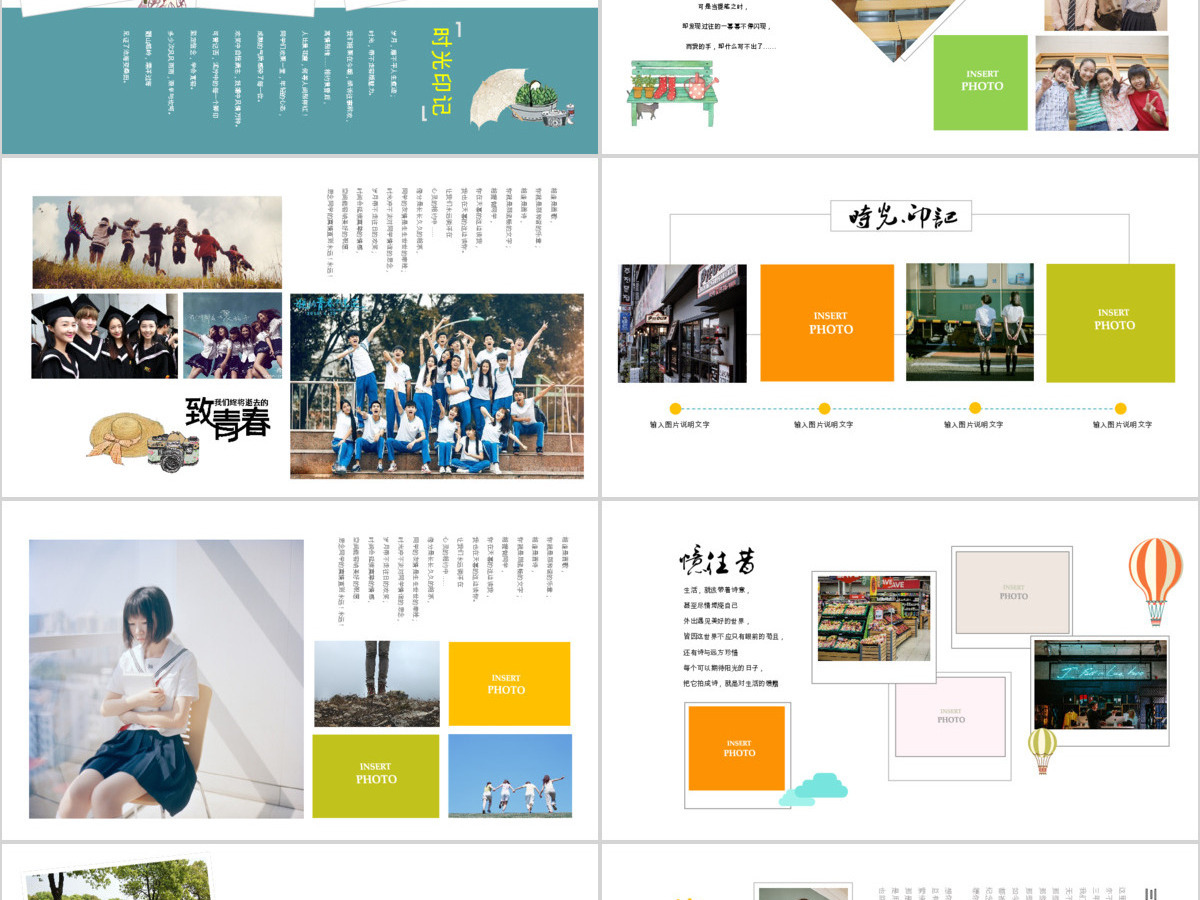Select the yellow 时光印记 title on teal slide
Image resolution: width=1200 pixels, height=900 pixels.
[443, 70]
